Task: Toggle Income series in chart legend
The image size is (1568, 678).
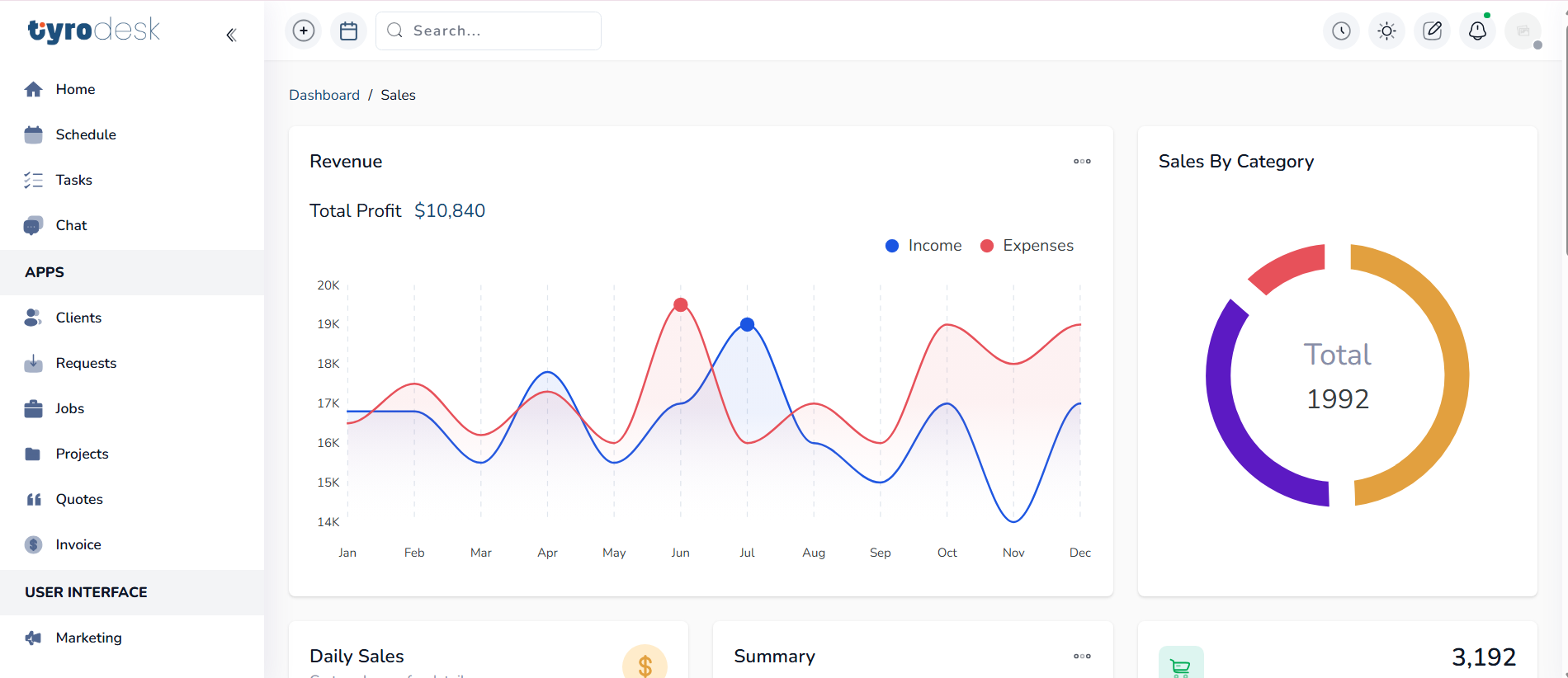Action: pyautogui.click(x=923, y=246)
